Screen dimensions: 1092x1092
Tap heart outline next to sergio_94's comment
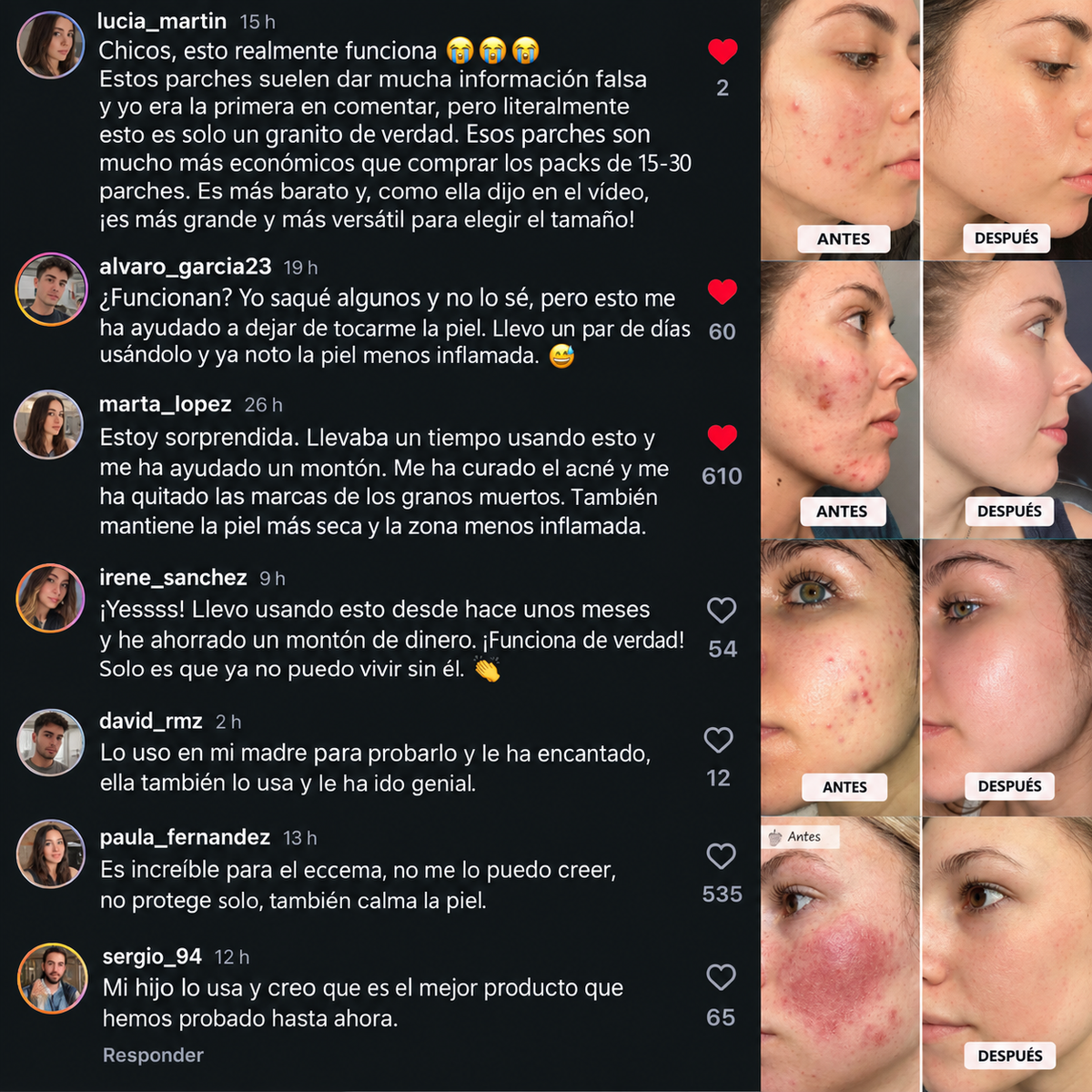(x=721, y=977)
